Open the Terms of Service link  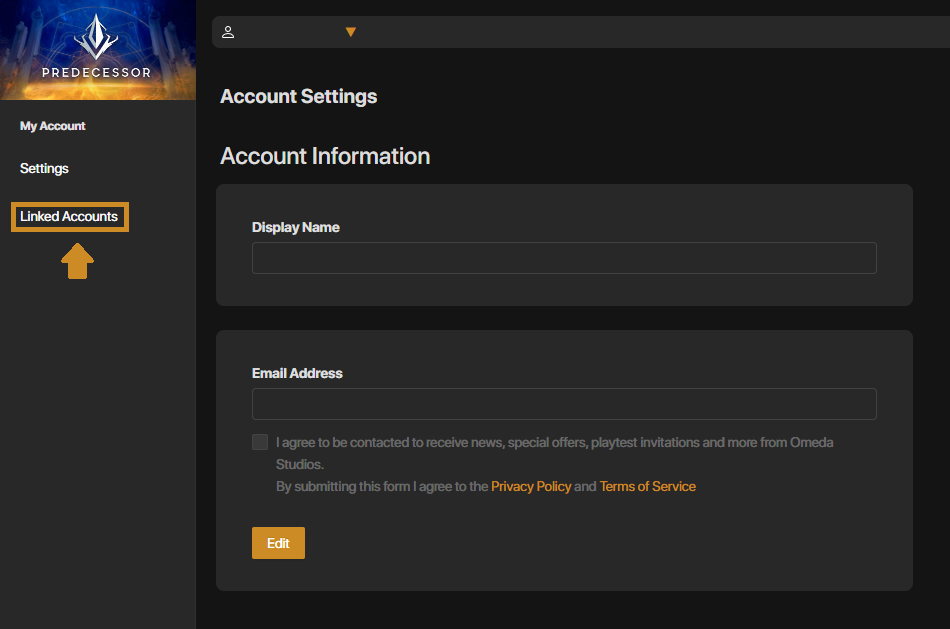647,487
